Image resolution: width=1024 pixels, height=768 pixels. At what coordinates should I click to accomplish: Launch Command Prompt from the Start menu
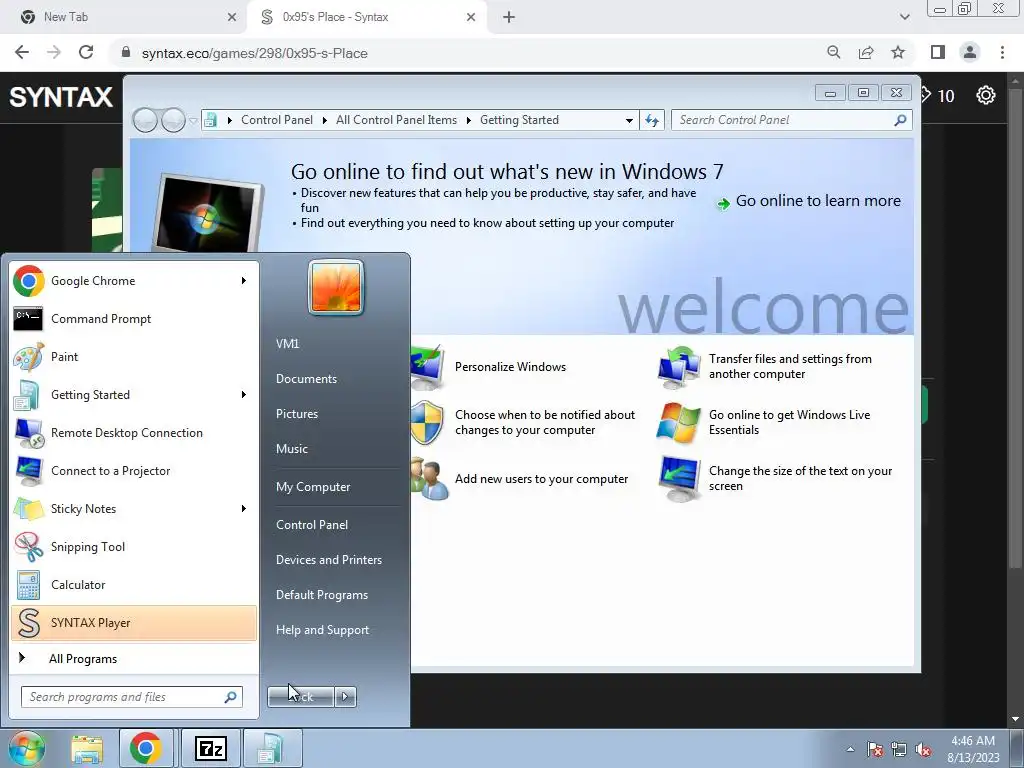(x=134, y=319)
